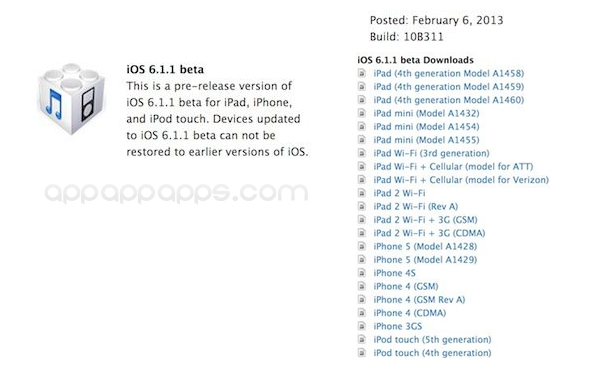Viewport: 600px width, 370px height.
Task: Click the iOS 6.1.1 beta package icon
Action: pyautogui.click(x=72, y=98)
